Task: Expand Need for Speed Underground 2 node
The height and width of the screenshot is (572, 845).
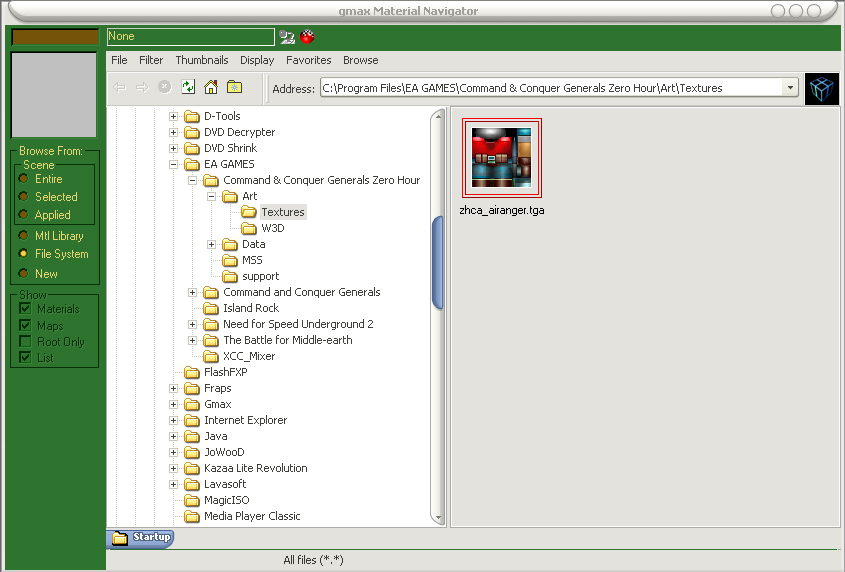Action: pyautogui.click(x=192, y=325)
